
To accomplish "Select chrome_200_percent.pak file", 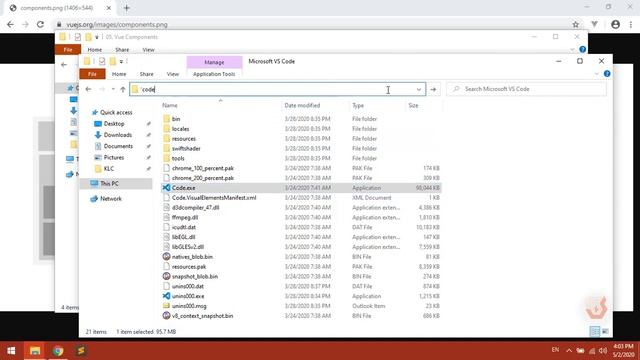I will pyautogui.click(x=202, y=178).
